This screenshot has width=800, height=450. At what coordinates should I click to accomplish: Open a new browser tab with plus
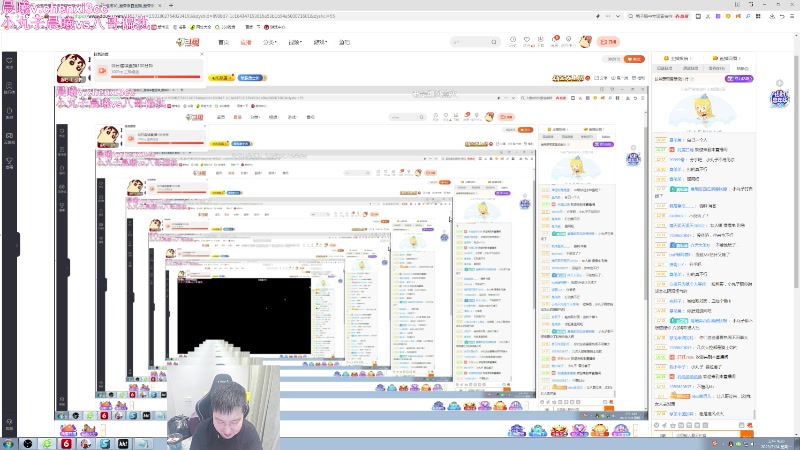click(x=171, y=5)
